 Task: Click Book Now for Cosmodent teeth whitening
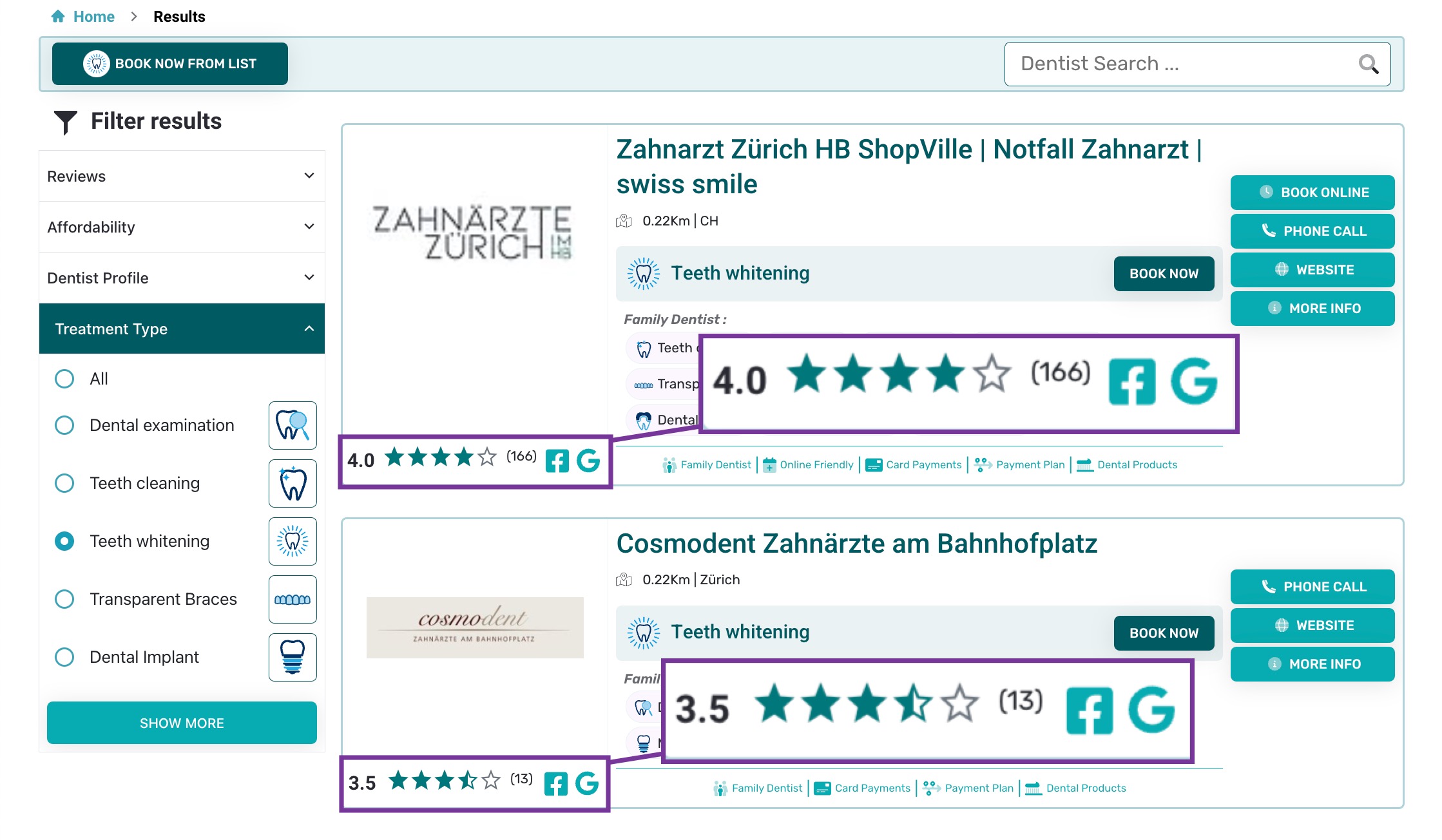click(x=1164, y=633)
